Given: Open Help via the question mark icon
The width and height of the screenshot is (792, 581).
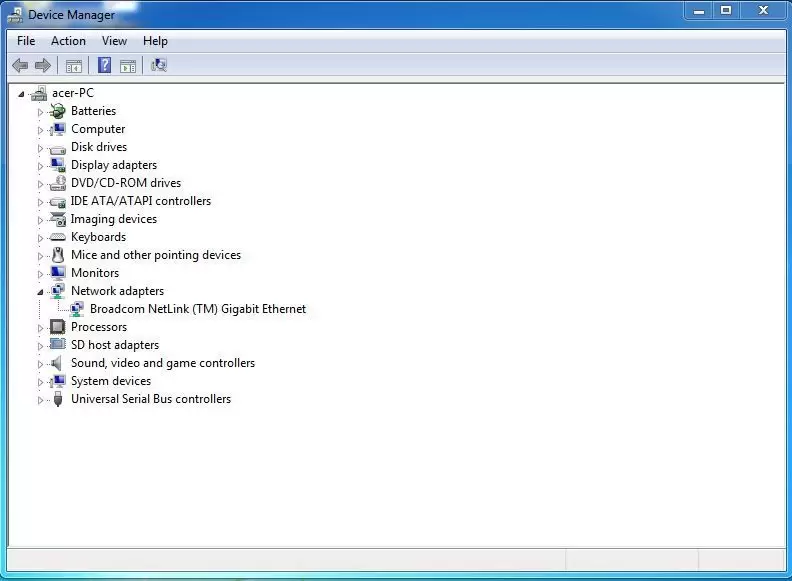Looking at the screenshot, I should click(x=104, y=65).
